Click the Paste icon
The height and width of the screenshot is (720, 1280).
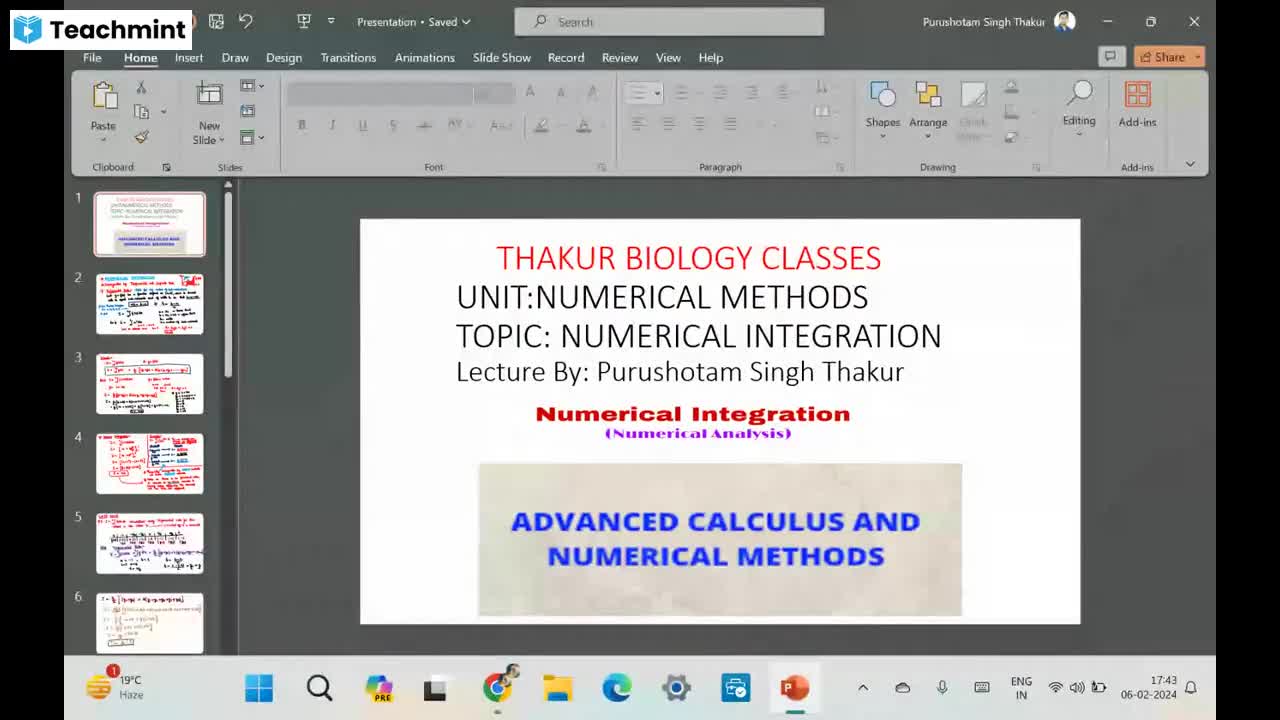[101, 100]
